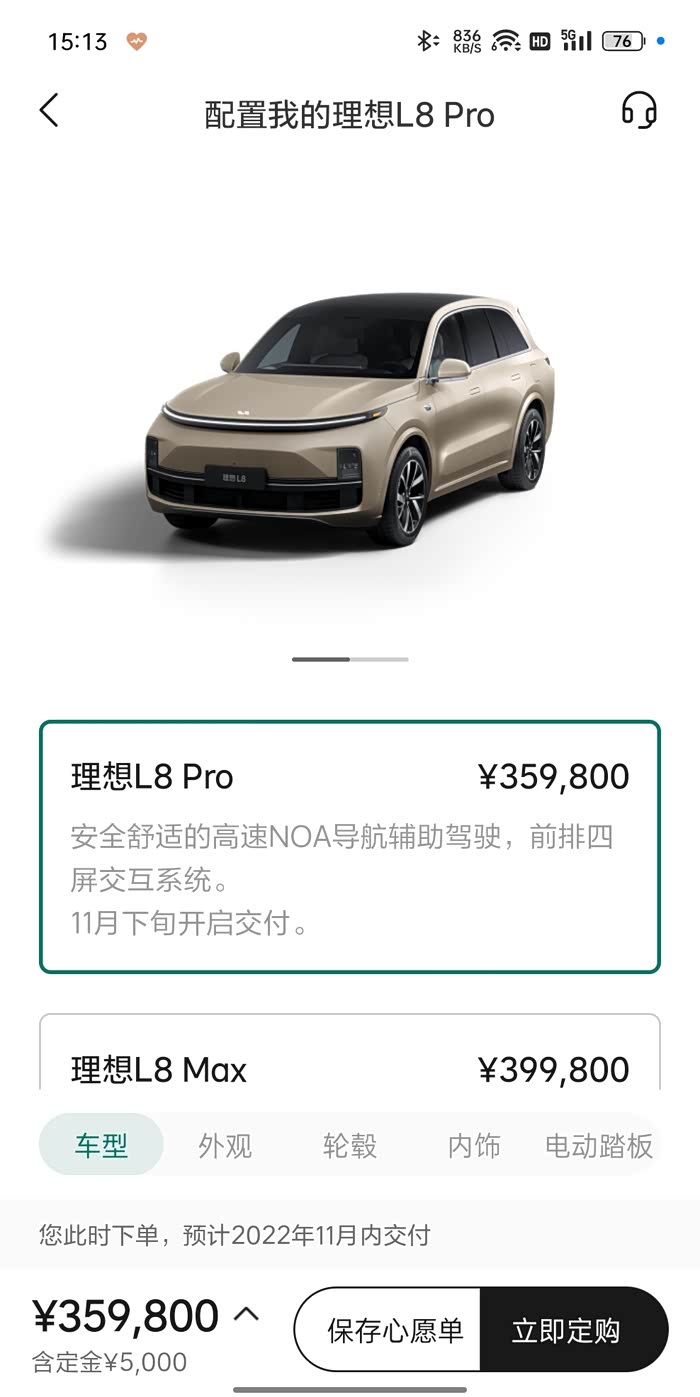Tap the HD call indicator icon

click(540, 42)
